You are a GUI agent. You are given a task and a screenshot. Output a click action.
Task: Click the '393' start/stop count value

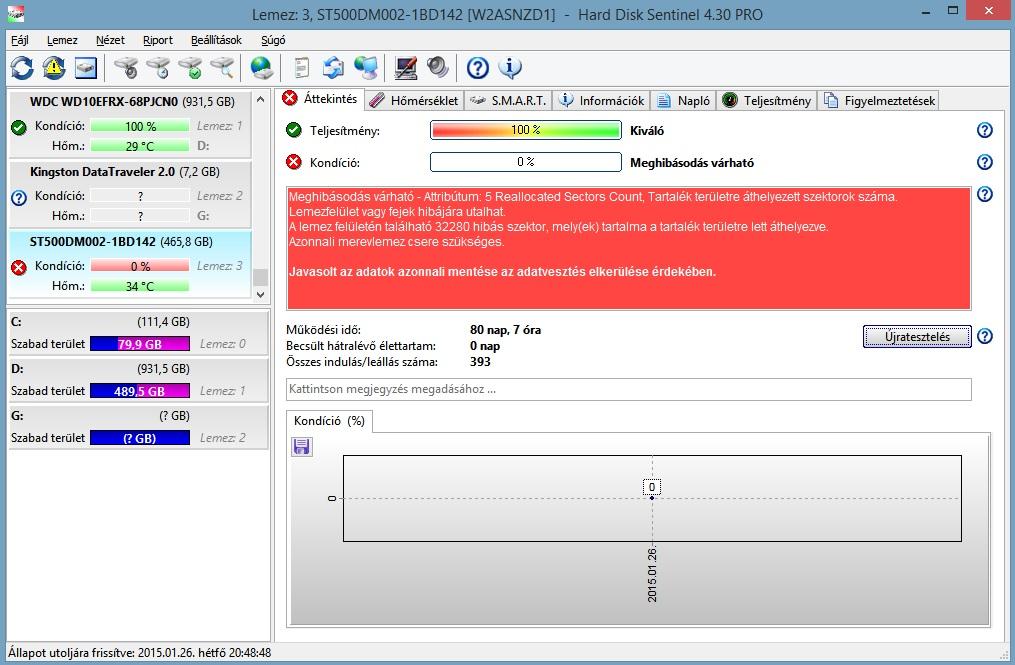480,362
